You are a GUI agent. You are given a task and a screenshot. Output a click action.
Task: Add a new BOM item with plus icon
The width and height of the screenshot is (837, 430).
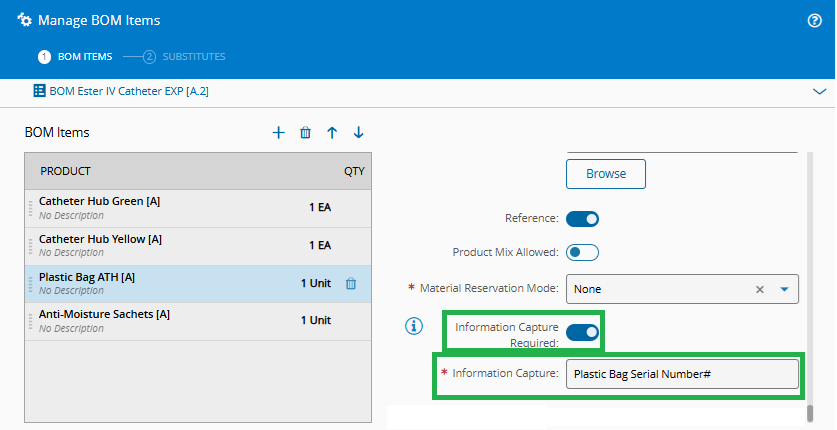coord(279,133)
